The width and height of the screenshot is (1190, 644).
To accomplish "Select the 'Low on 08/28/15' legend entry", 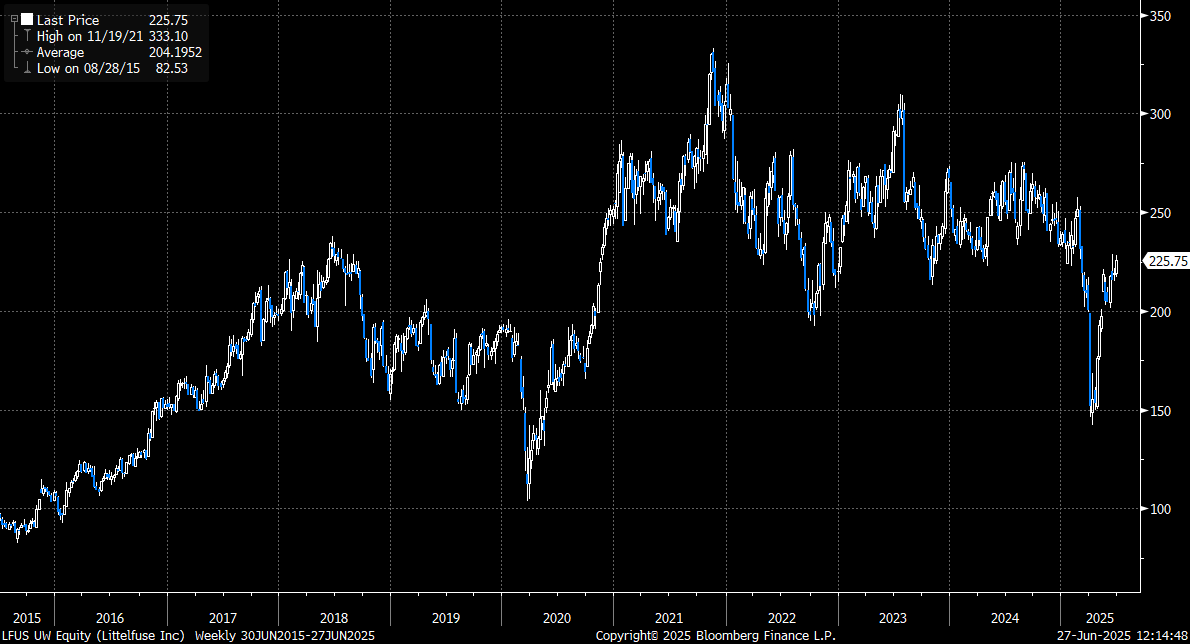I will point(89,68).
